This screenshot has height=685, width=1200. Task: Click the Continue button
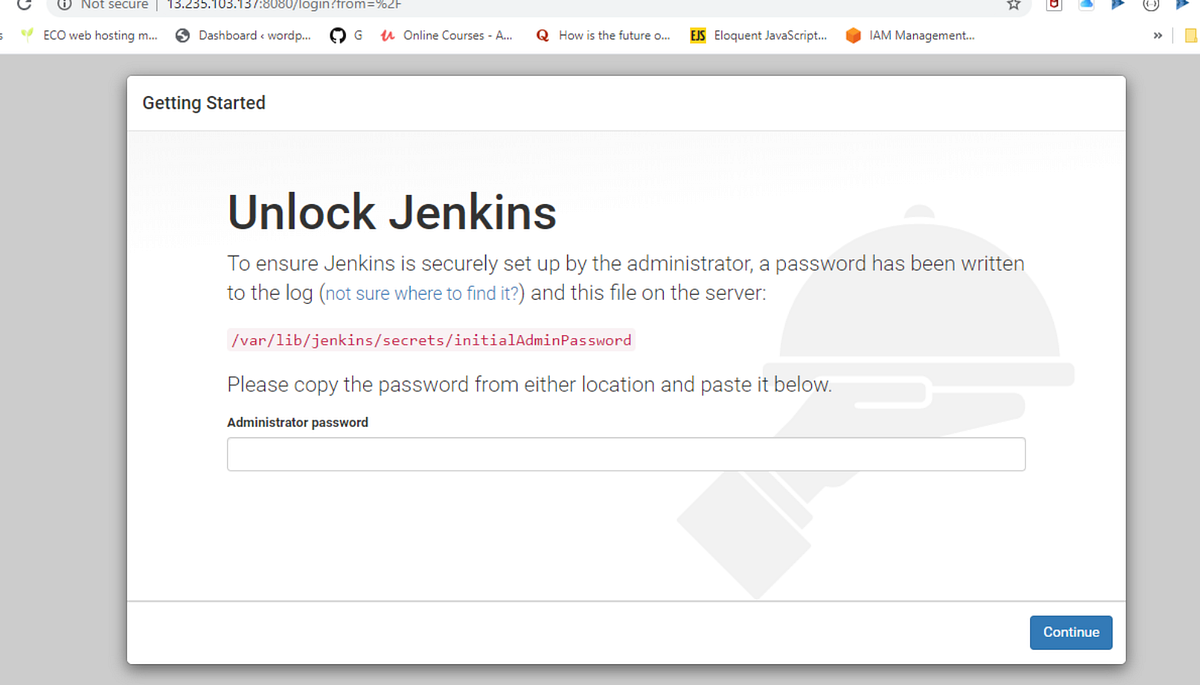(x=1071, y=632)
